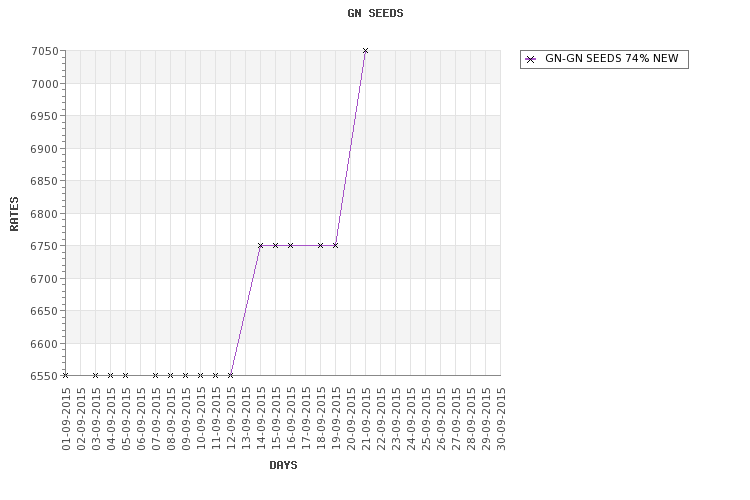Click the 'RATES' vertical axis label
This screenshot has height=500, width=750.
(x=15, y=213)
